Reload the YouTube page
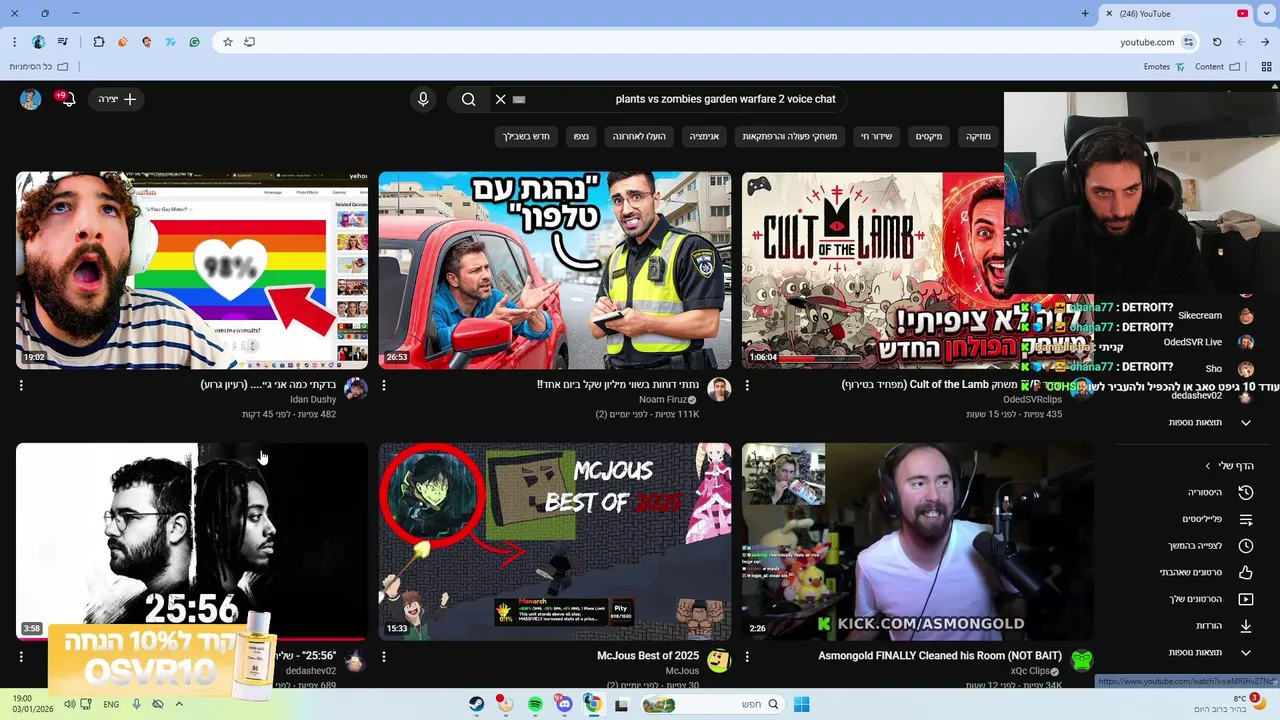 [1217, 42]
